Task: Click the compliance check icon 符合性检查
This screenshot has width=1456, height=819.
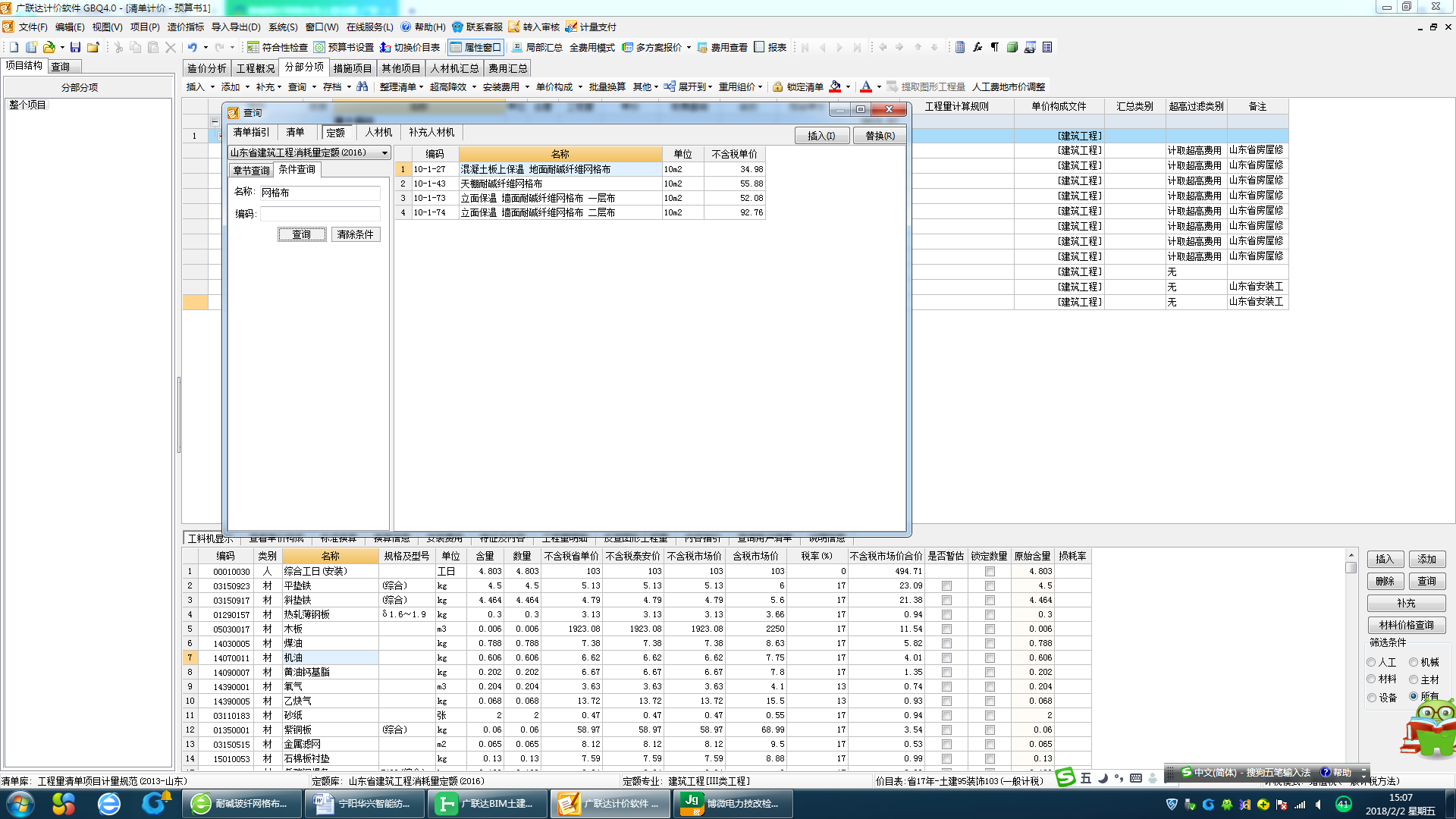Action: pos(253,47)
